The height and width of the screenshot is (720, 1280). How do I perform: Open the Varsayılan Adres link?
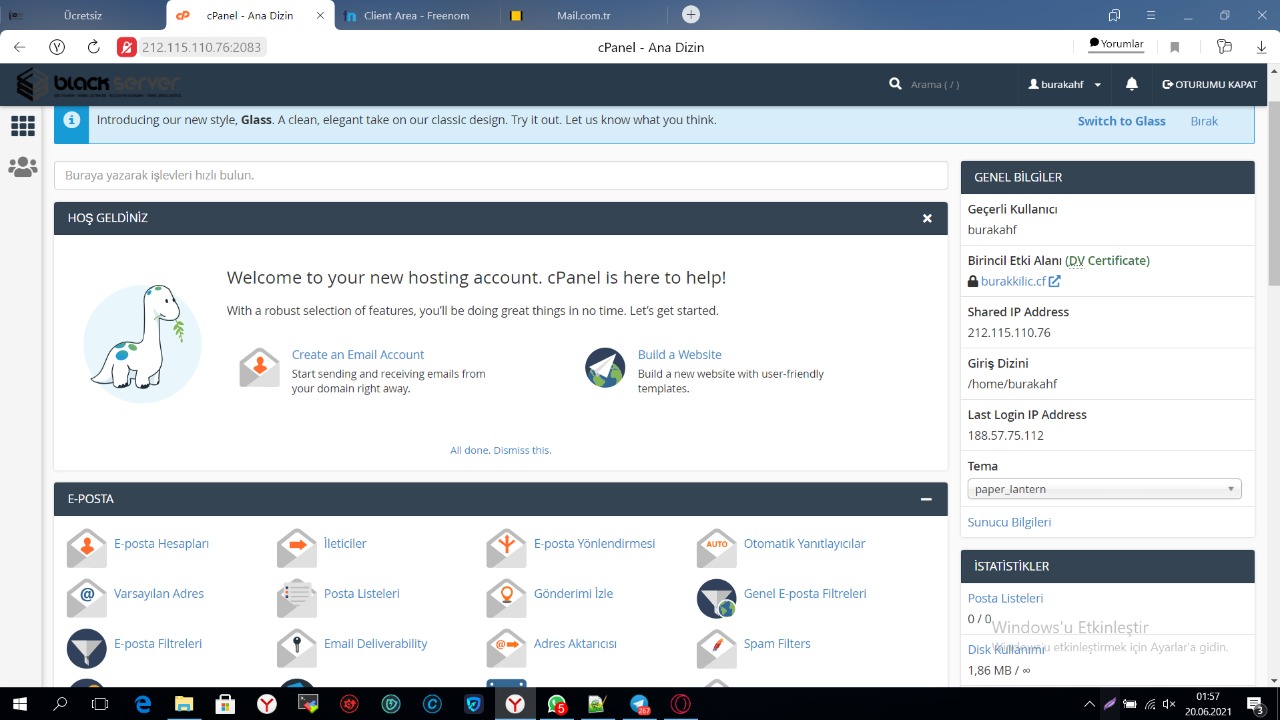[x=159, y=593]
